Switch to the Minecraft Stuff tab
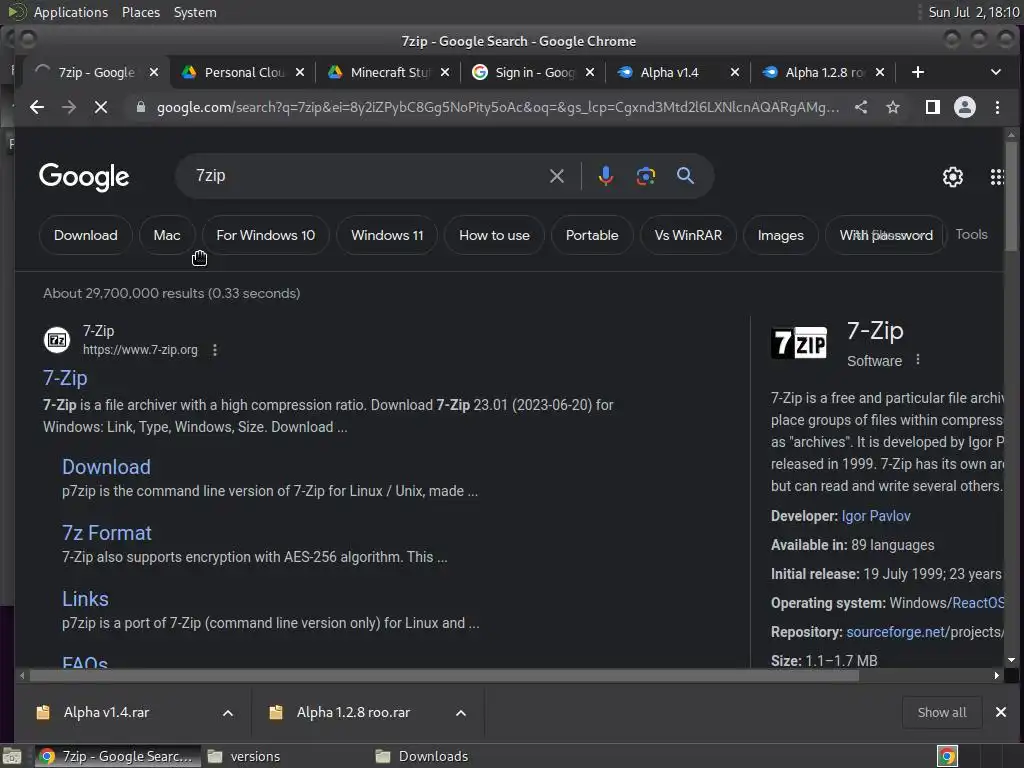Viewport: 1024px width, 768px height. click(x=389, y=72)
